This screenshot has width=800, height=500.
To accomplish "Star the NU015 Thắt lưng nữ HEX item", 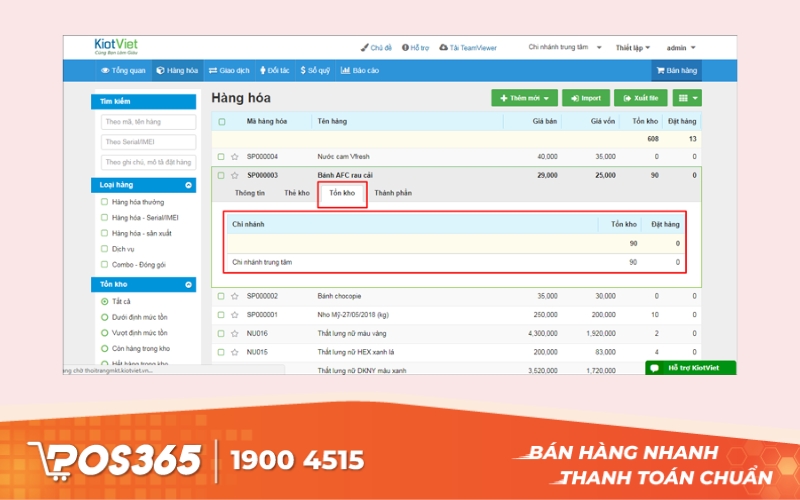I will tap(235, 352).
